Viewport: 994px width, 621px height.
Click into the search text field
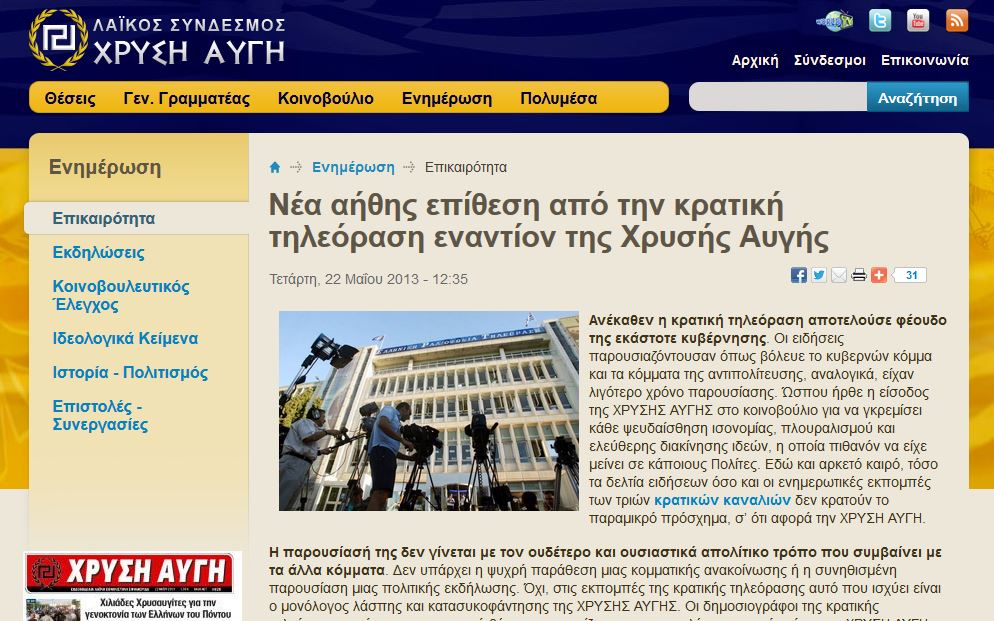pos(777,98)
